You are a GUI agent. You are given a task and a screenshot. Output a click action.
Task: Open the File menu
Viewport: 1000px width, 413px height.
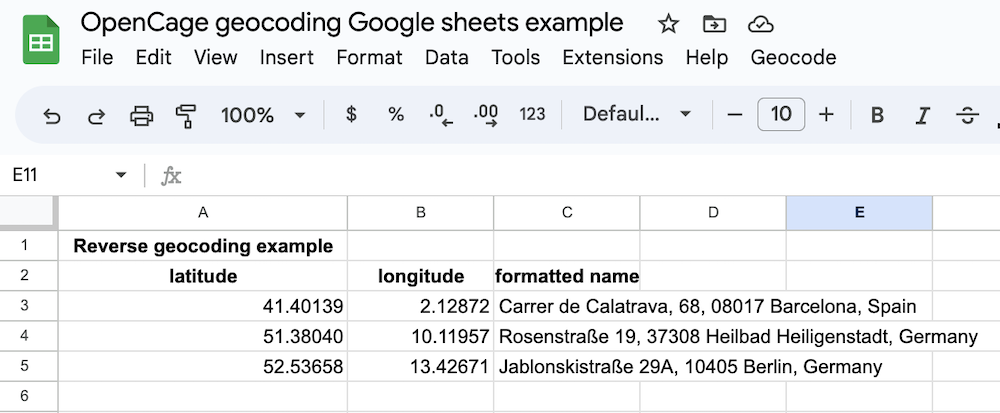tap(98, 57)
